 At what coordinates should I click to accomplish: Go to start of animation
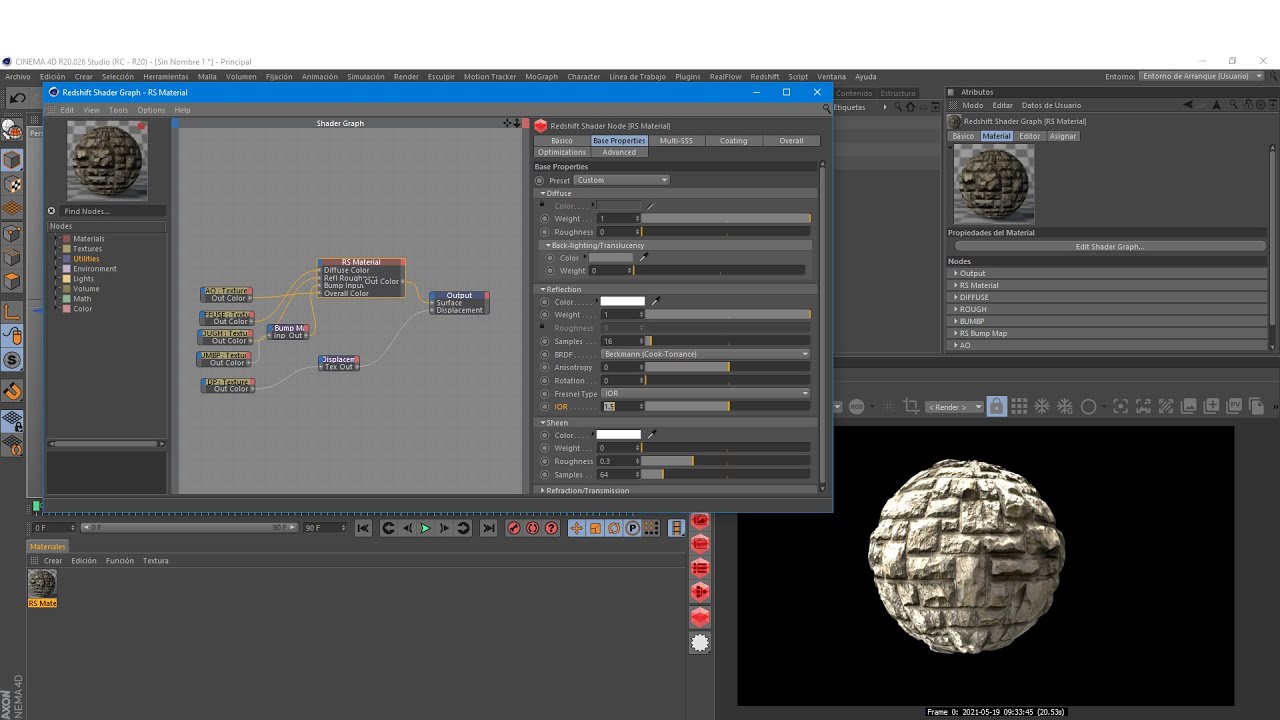coord(363,528)
